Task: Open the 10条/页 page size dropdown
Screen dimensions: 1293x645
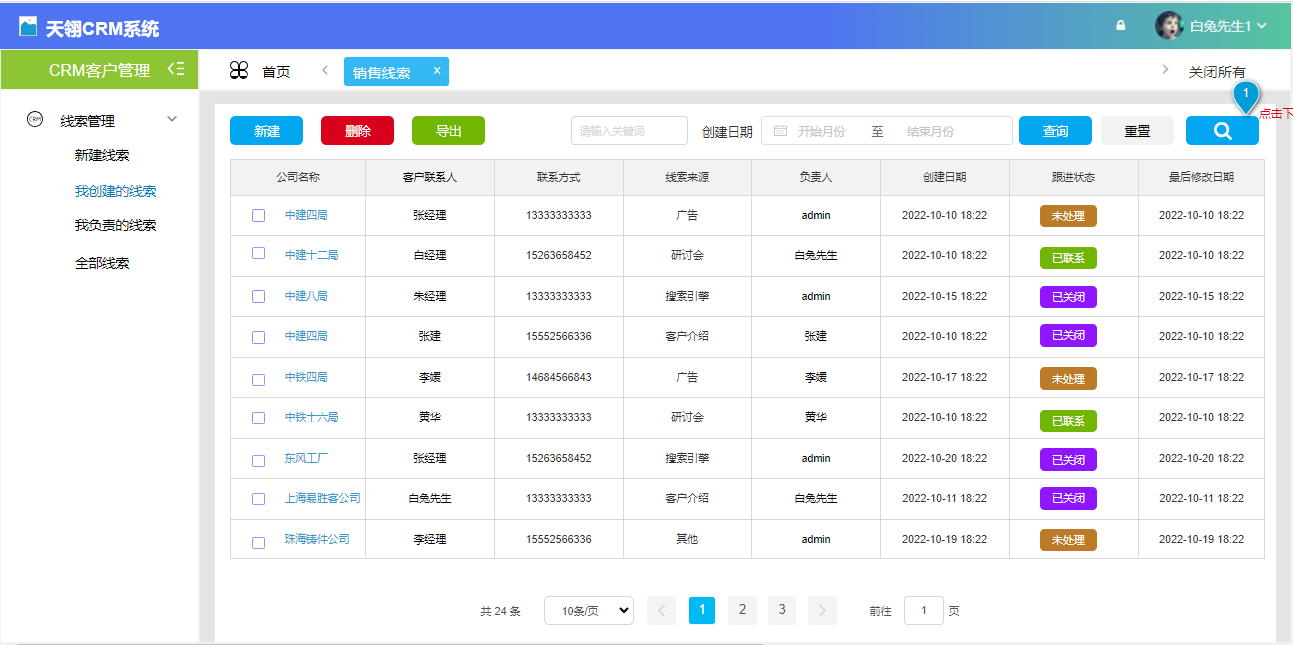Action: coord(588,610)
